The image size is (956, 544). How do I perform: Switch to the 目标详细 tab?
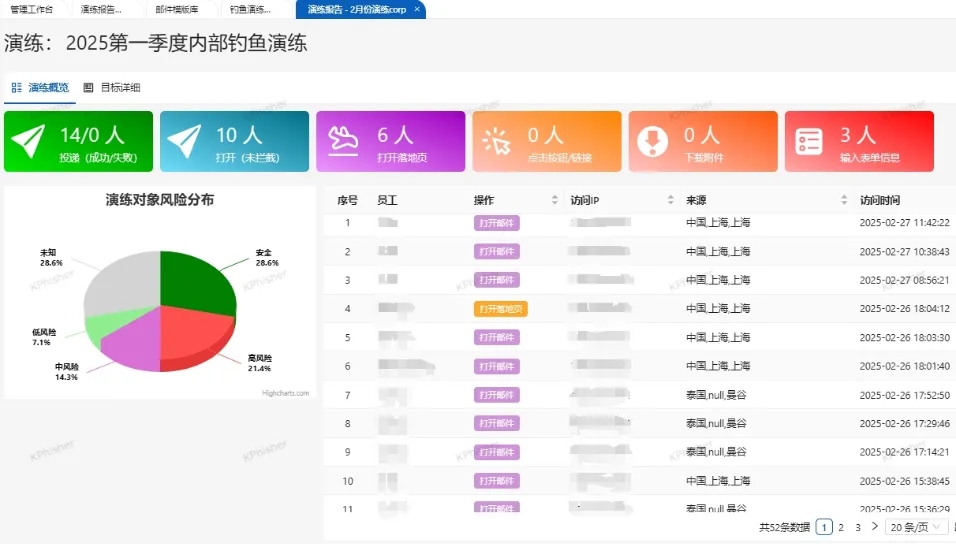(112, 88)
